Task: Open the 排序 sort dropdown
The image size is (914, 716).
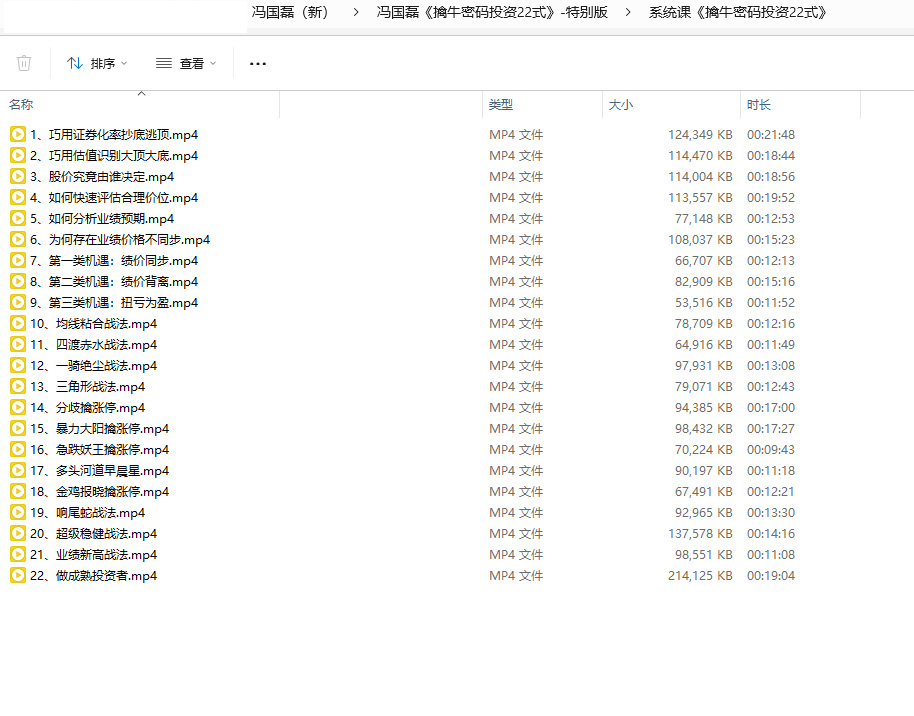Action: (x=97, y=63)
